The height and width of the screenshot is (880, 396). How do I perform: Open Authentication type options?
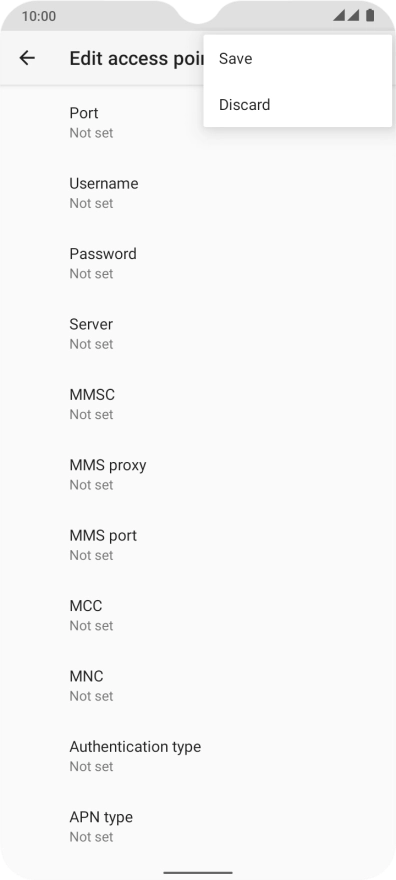(198, 756)
